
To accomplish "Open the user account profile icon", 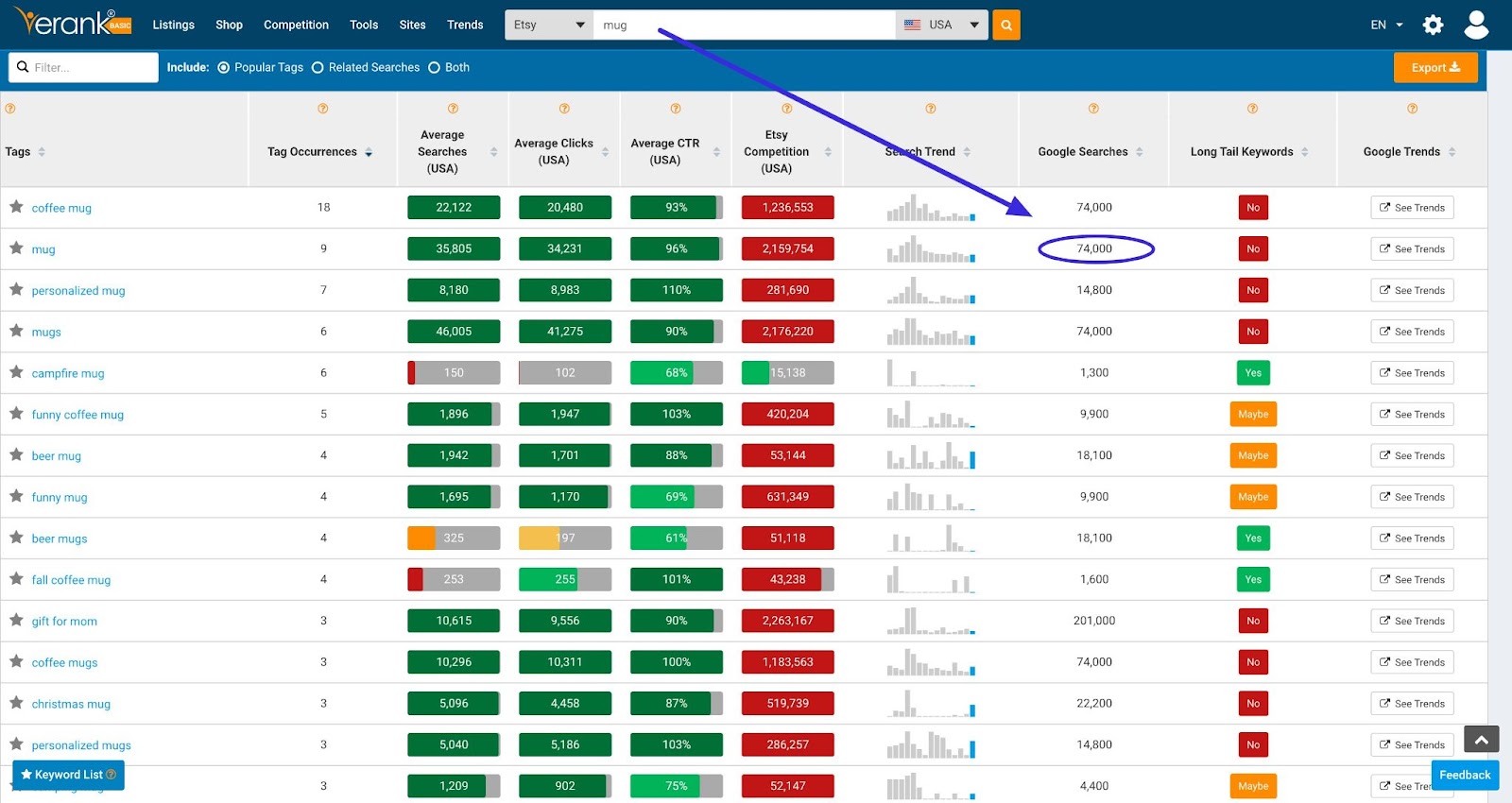I will coord(1476,25).
